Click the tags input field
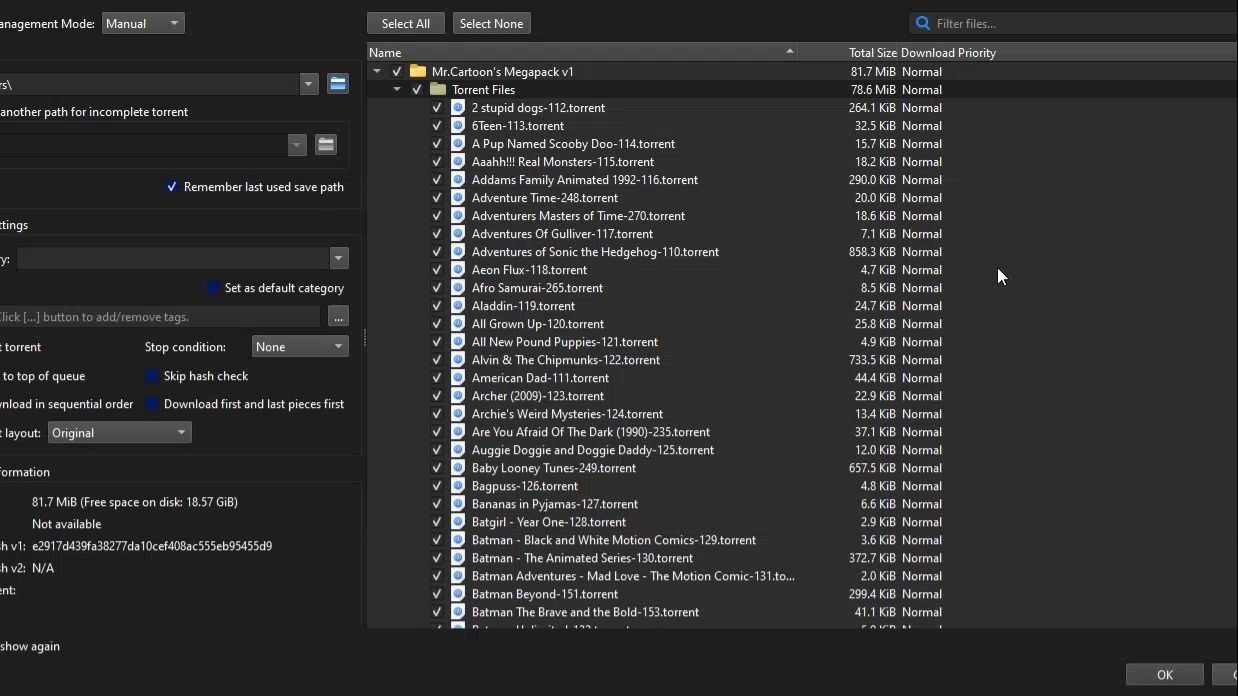 point(160,317)
